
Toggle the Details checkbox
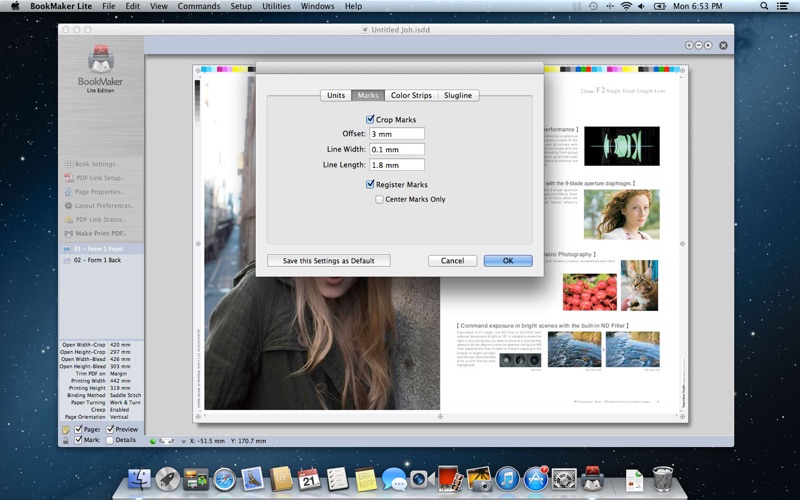click(110, 440)
